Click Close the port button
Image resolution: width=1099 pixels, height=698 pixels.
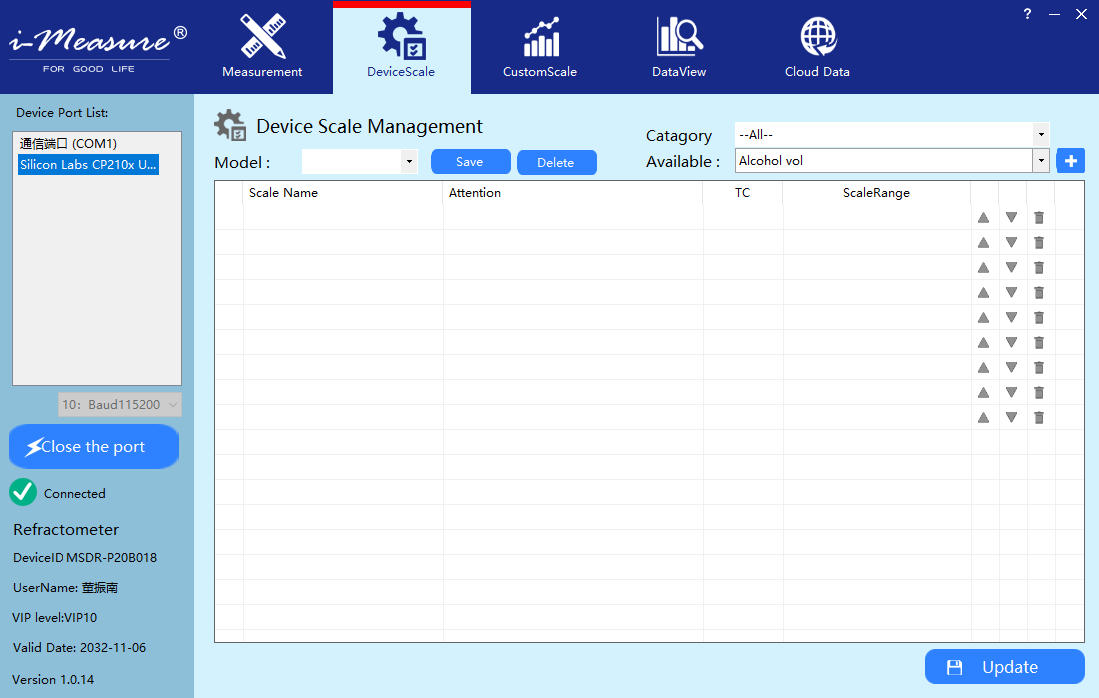pos(94,447)
